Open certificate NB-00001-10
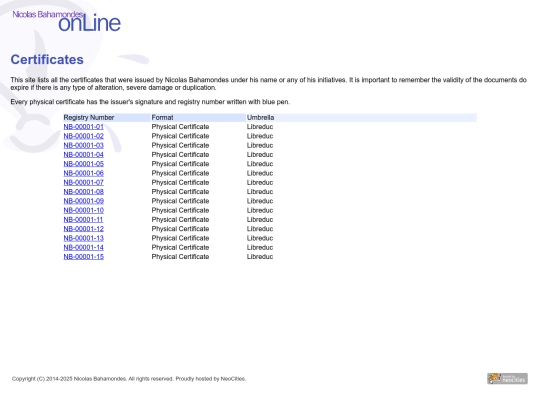 [84, 210]
